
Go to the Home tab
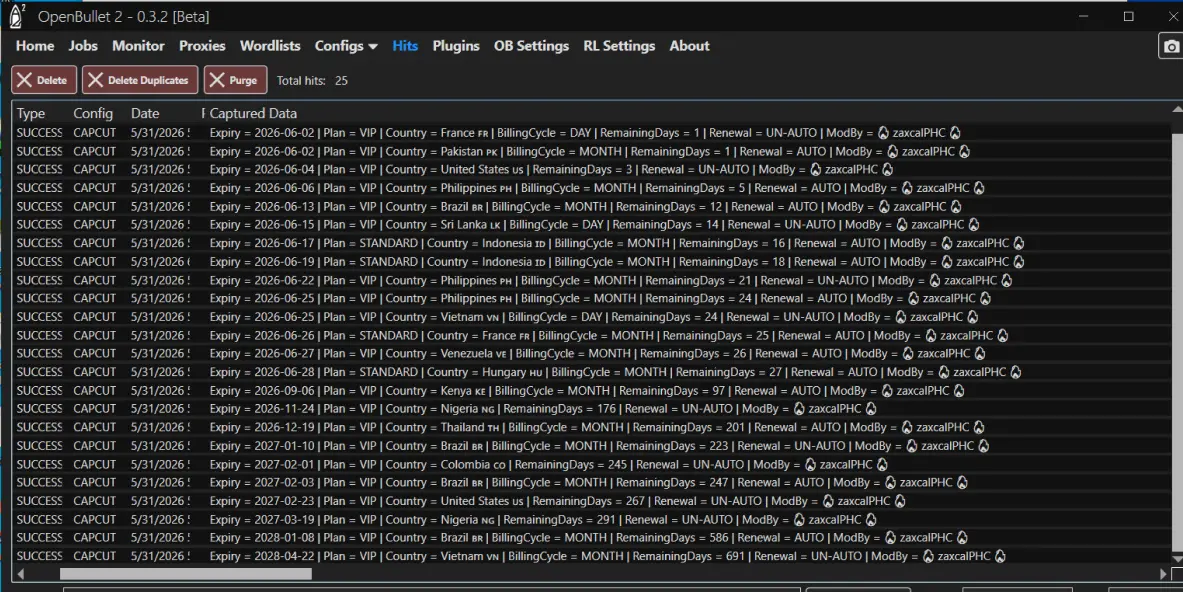click(x=35, y=46)
